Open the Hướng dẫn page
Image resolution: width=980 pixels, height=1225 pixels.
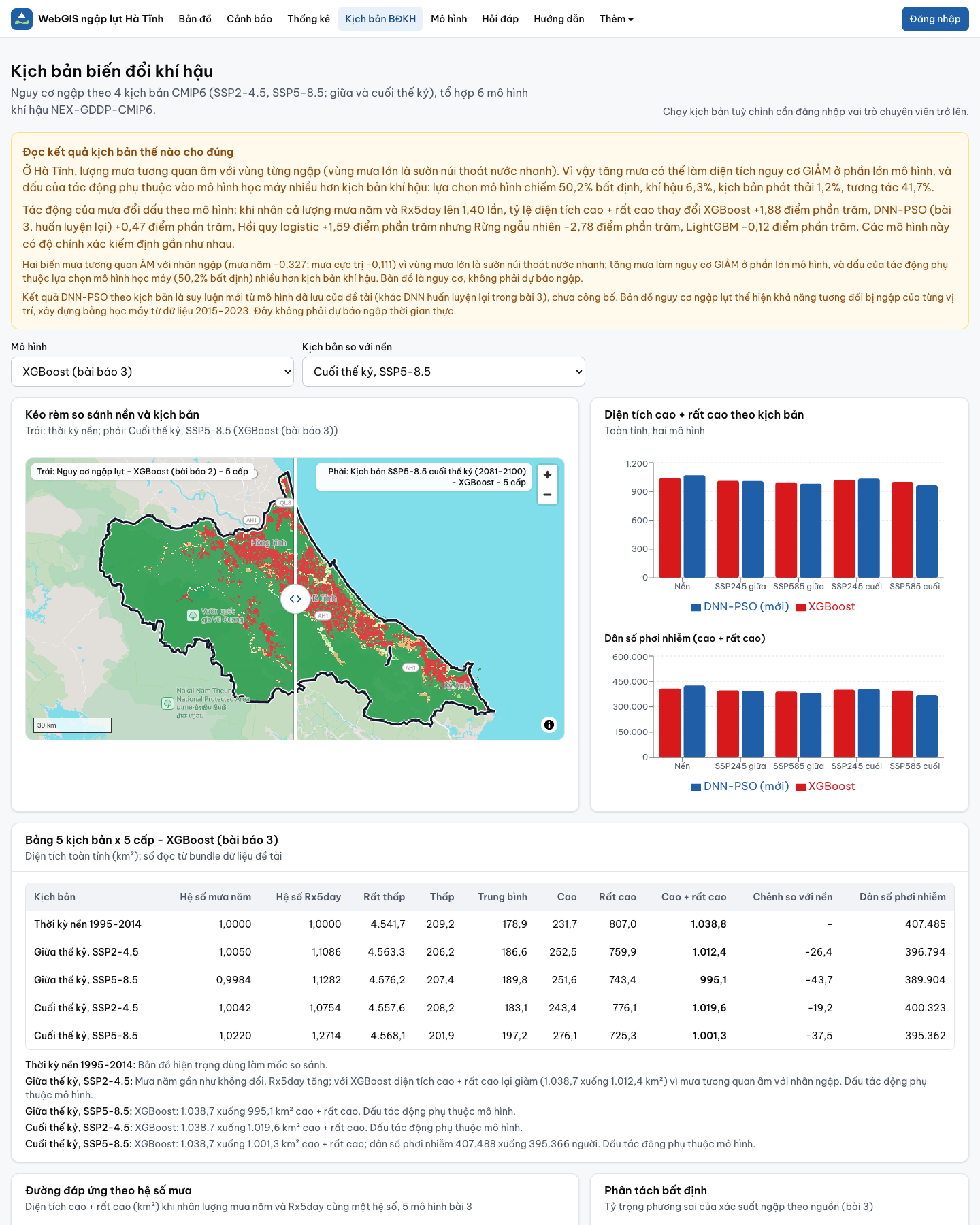(559, 19)
